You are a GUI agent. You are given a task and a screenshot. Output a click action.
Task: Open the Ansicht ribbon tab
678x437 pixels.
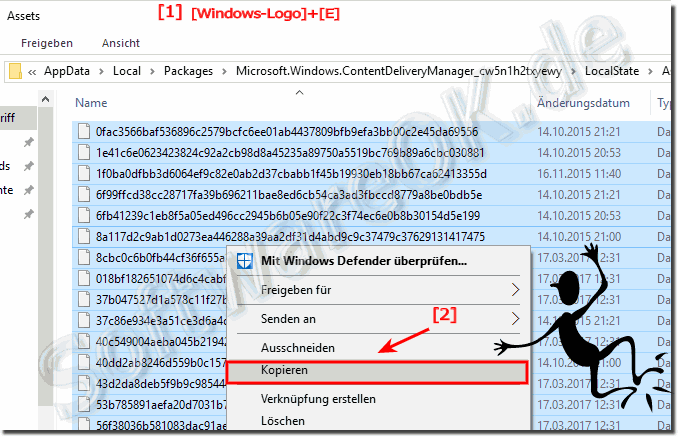121,43
